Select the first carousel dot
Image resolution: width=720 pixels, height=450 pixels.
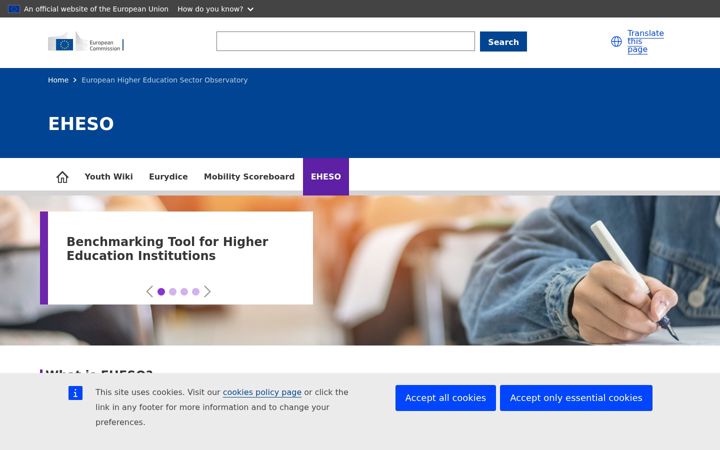pyautogui.click(x=161, y=292)
